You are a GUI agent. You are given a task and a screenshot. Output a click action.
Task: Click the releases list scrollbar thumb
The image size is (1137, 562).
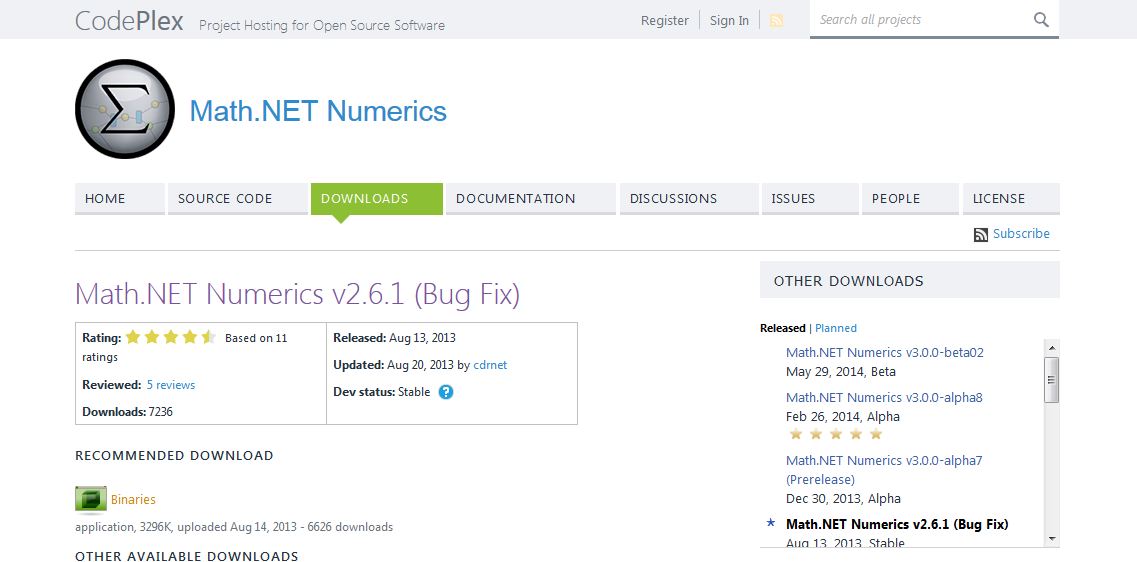1052,379
